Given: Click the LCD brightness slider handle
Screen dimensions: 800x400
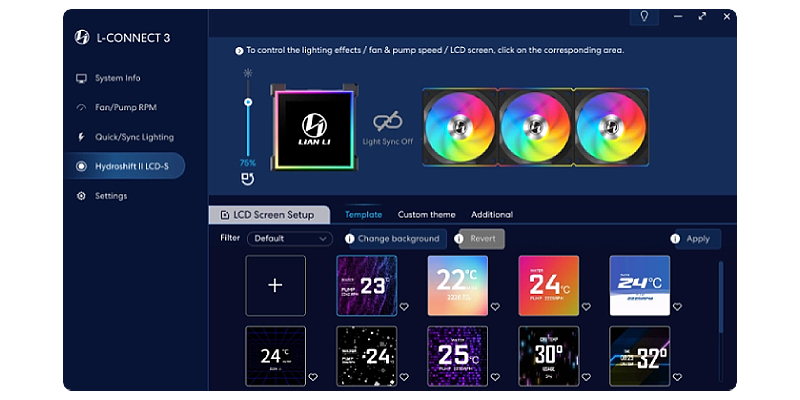Looking at the screenshot, I should [247, 101].
